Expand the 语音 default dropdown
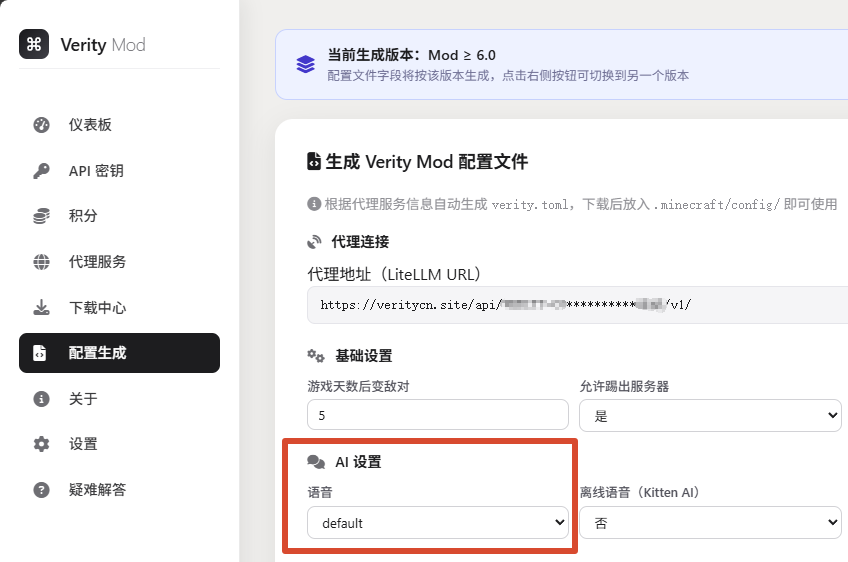Screen dimensions: 848x562 pyautogui.click(x=438, y=523)
